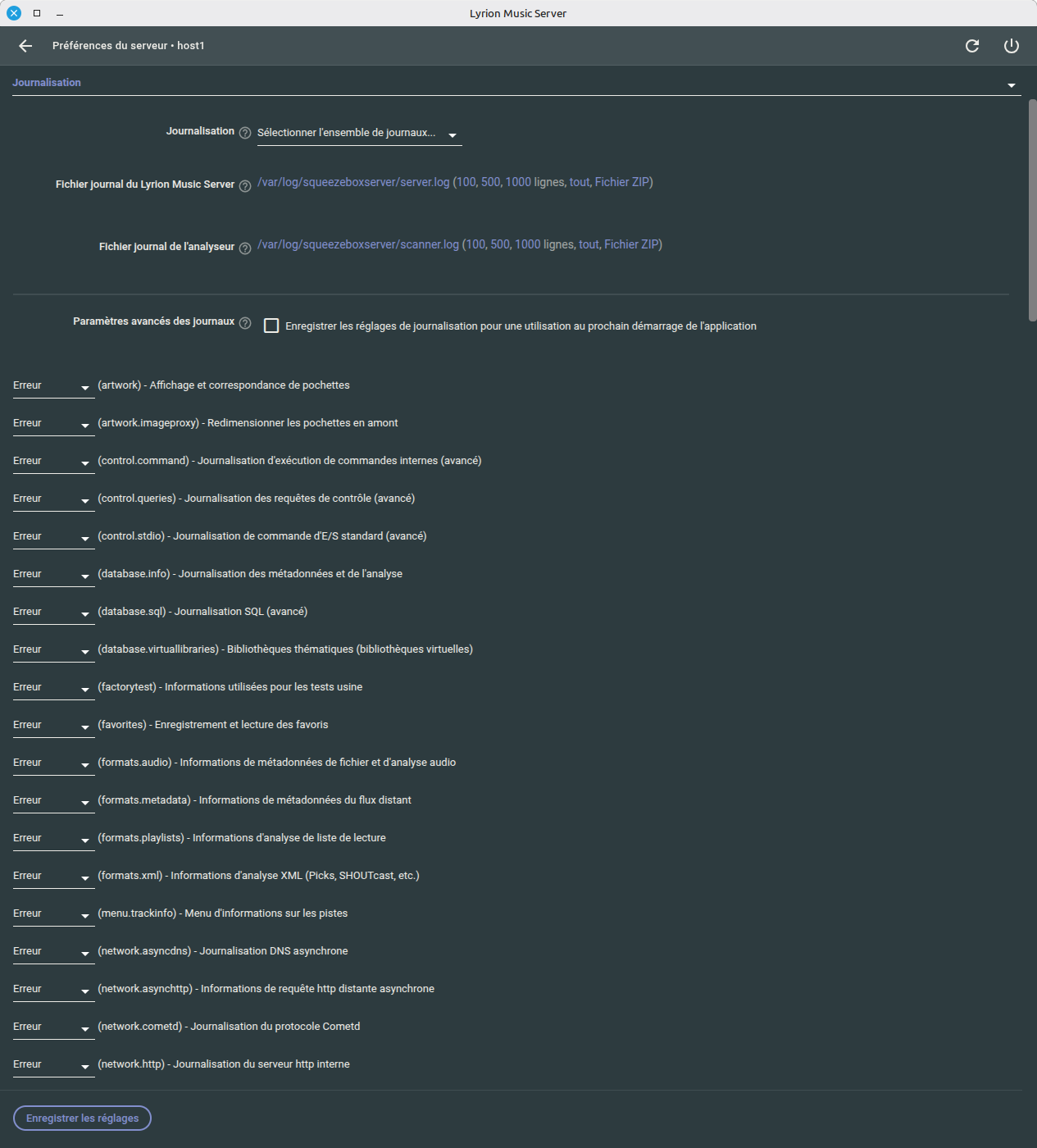
Task: Click 'Enregistrer les réglages' button
Action: point(82,1118)
